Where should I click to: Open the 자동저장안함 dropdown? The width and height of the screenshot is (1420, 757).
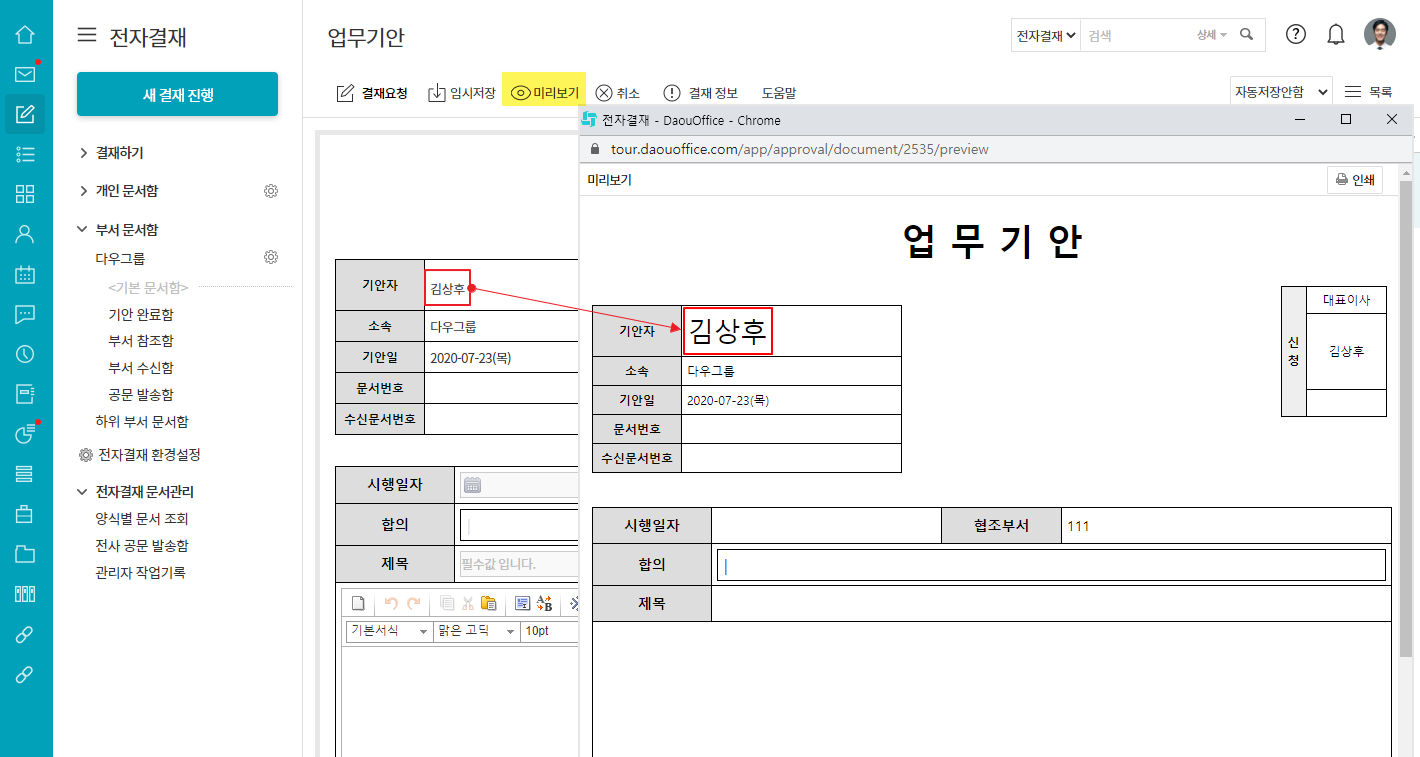[x=1281, y=91]
